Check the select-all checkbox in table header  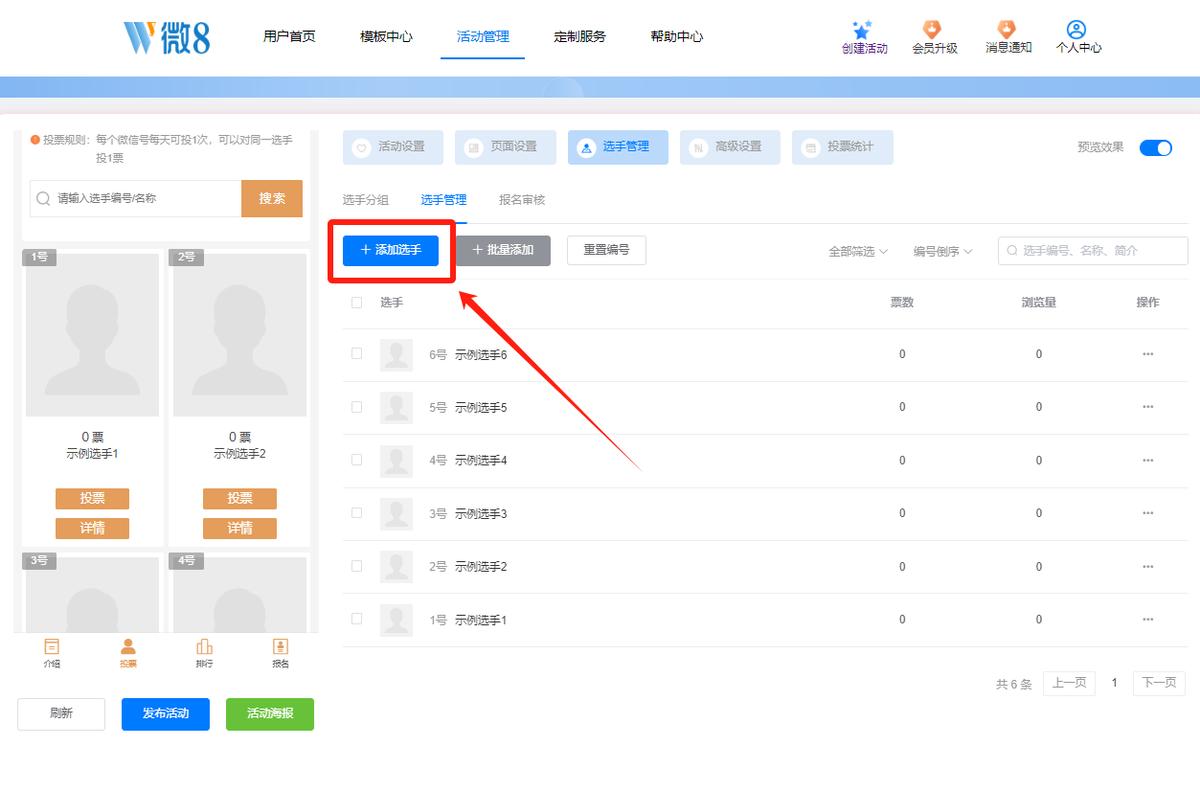[x=357, y=302]
